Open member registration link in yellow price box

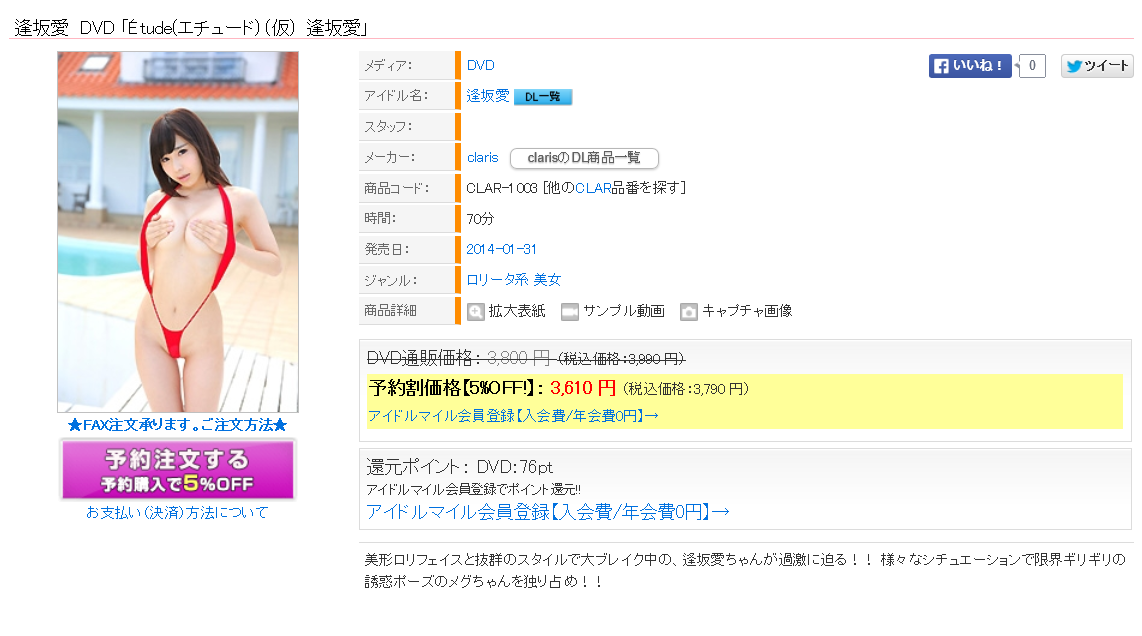click(x=513, y=415)
